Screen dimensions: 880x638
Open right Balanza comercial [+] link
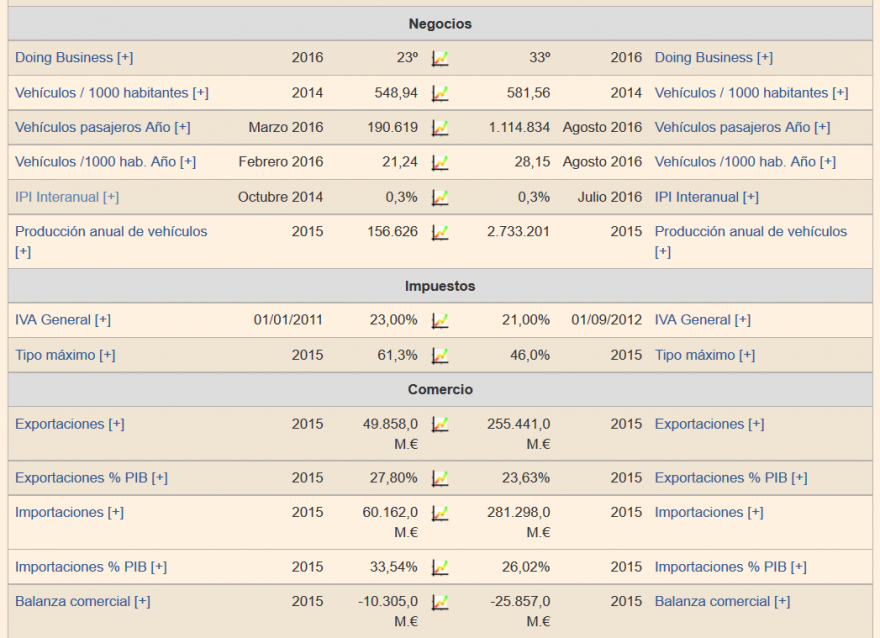722,602
